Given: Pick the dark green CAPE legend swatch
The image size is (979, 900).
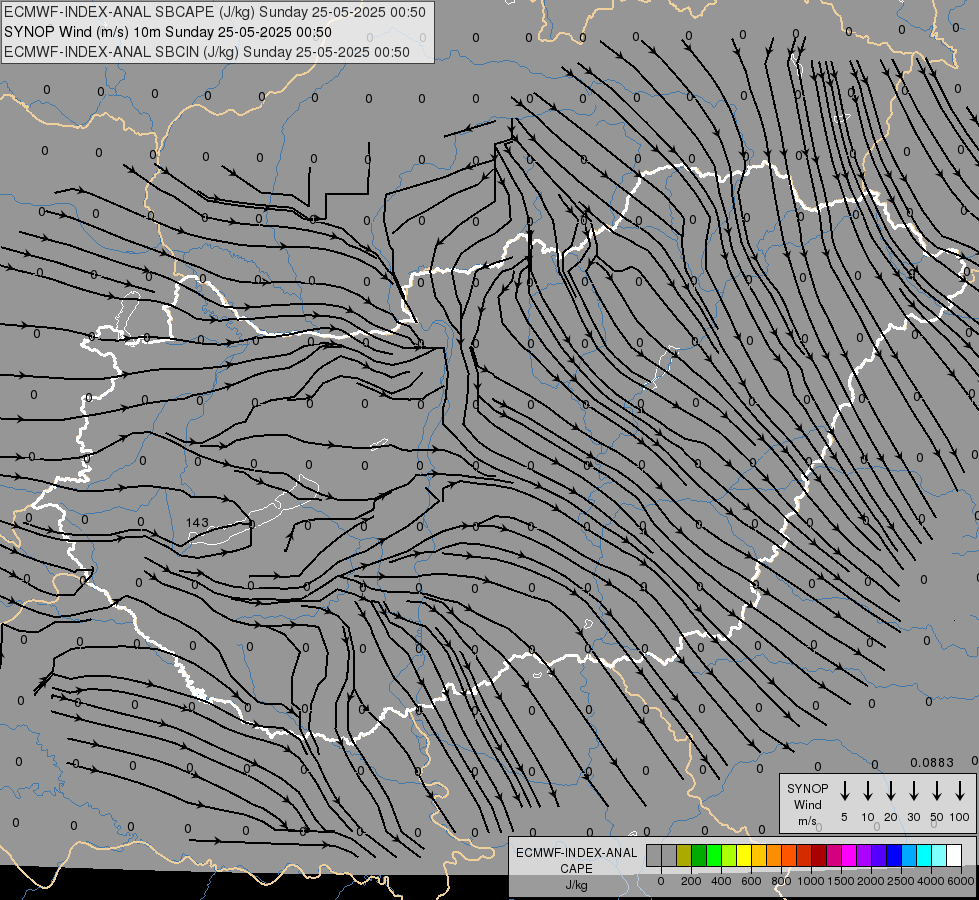Looking at the screenshot, I should [x=699, y=855].
